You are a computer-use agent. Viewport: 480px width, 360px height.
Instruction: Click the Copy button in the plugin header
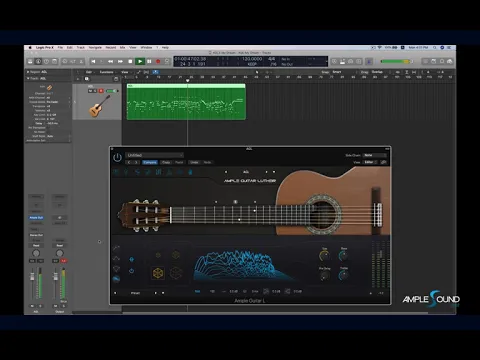166,162
